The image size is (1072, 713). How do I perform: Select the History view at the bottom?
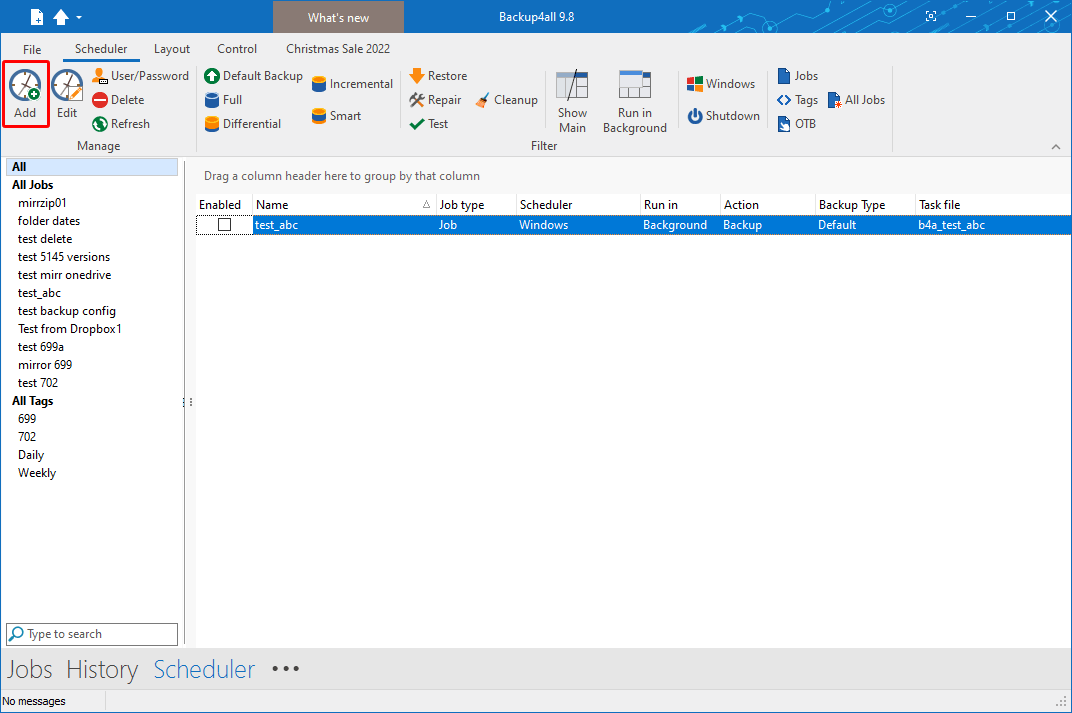click(x=102, y=669)
